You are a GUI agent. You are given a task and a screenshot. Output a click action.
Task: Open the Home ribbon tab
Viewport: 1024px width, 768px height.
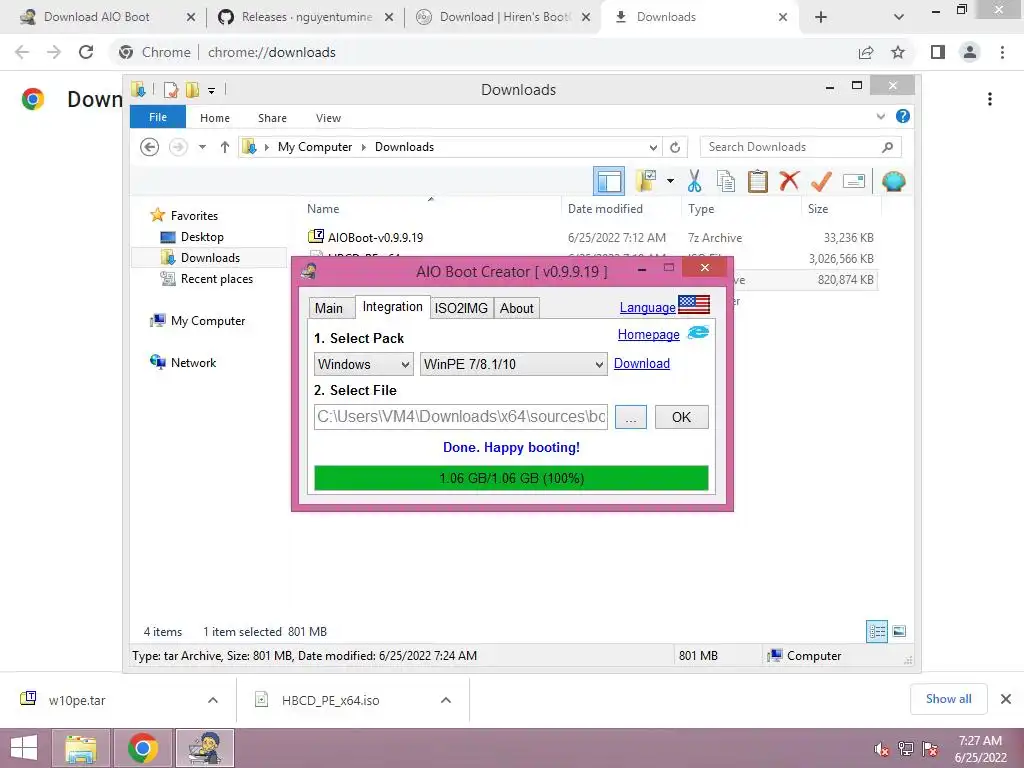click(x=215, y=118)
